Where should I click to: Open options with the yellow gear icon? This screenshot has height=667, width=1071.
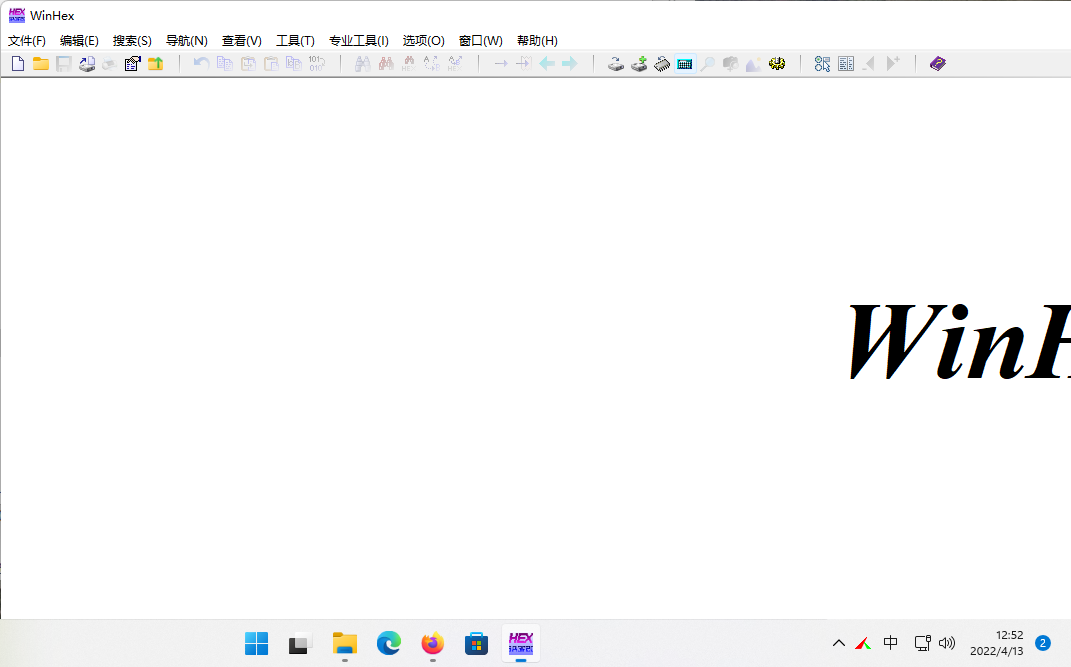click(777, 64)
